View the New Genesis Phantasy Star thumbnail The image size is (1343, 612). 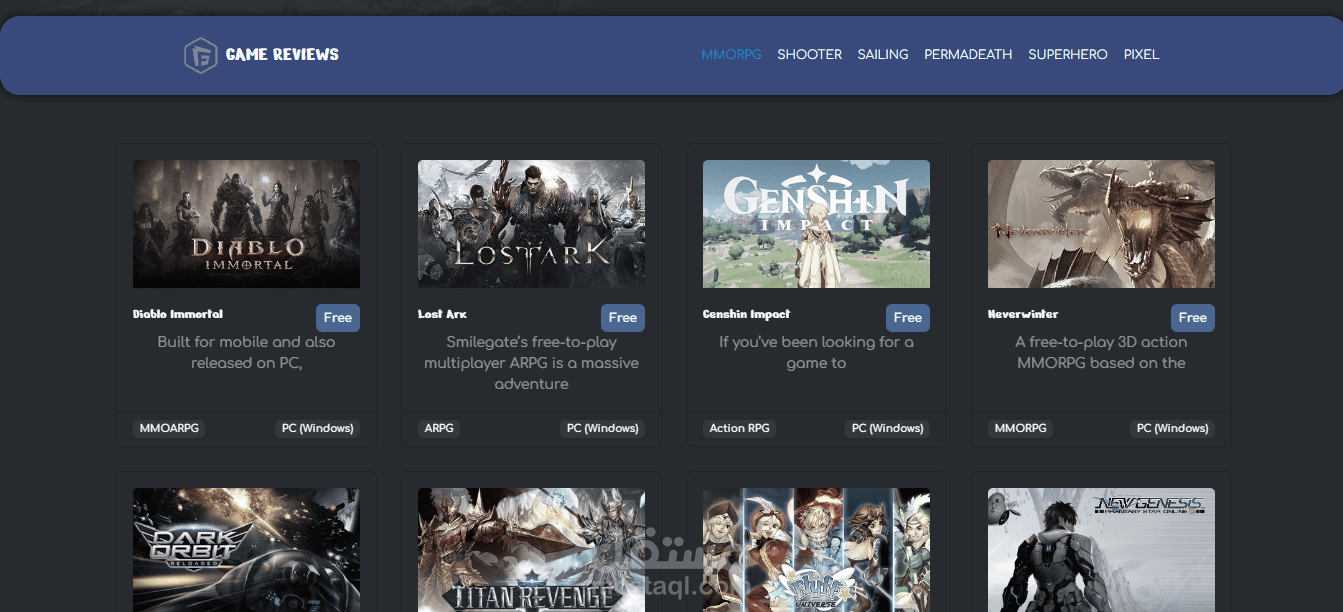pos(1101,550)
